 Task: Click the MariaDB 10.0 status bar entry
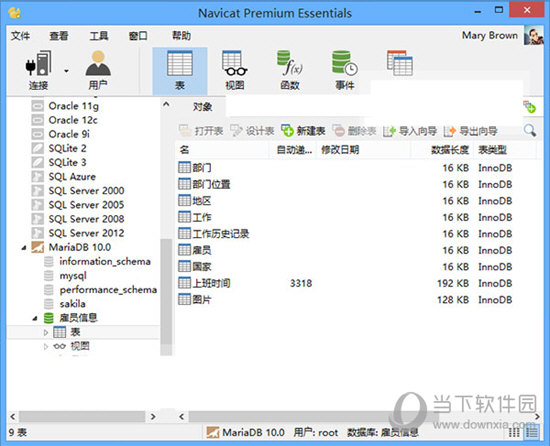tap(246, 432)
